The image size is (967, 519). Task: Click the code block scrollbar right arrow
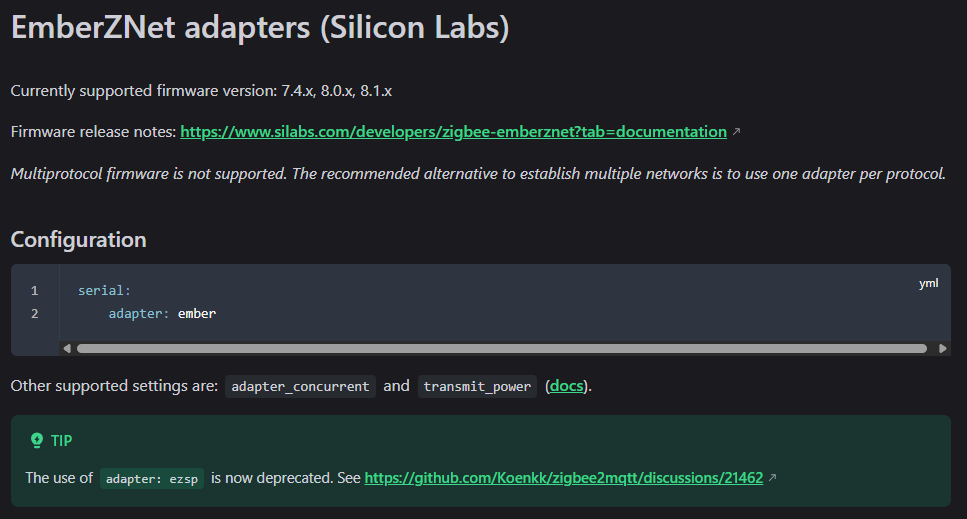(x=942, y=348)
